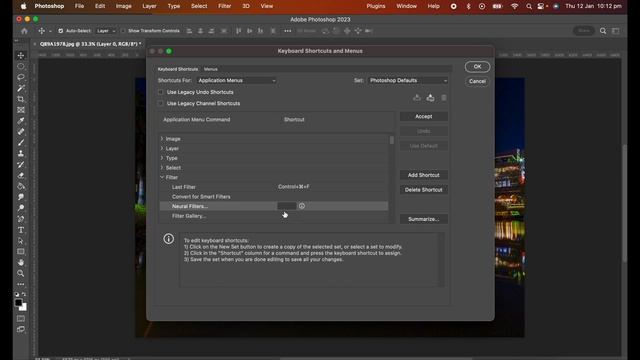
Task: Open the File menu
Action: 79,6
